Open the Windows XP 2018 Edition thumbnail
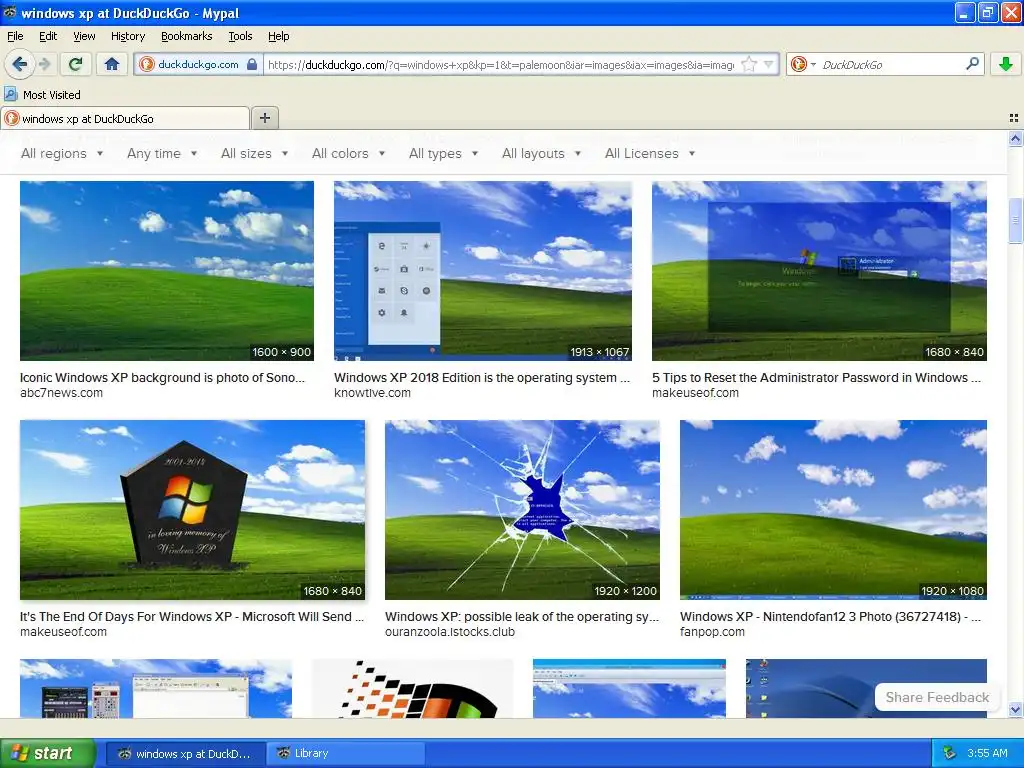 pyautogui.click(x=483, y=270)
